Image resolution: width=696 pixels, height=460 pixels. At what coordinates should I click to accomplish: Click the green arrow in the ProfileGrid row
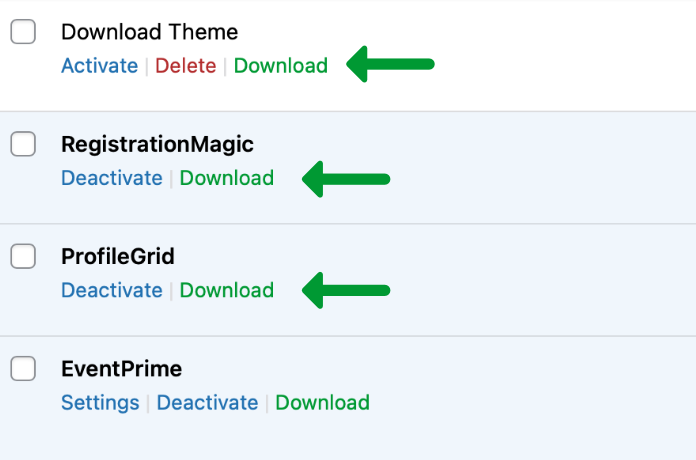coord(345,290)
